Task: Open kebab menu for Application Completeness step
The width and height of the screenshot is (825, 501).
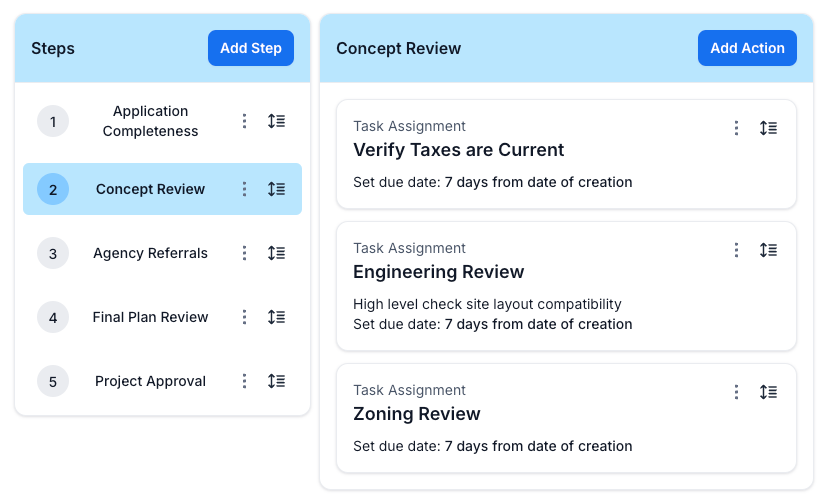Action: tap(244, 121)
